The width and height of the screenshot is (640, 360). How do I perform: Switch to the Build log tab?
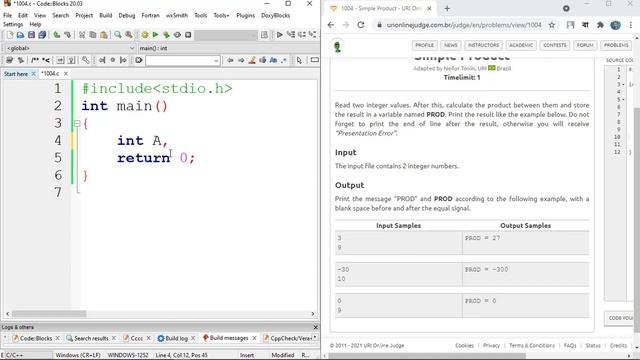point(176,338)
